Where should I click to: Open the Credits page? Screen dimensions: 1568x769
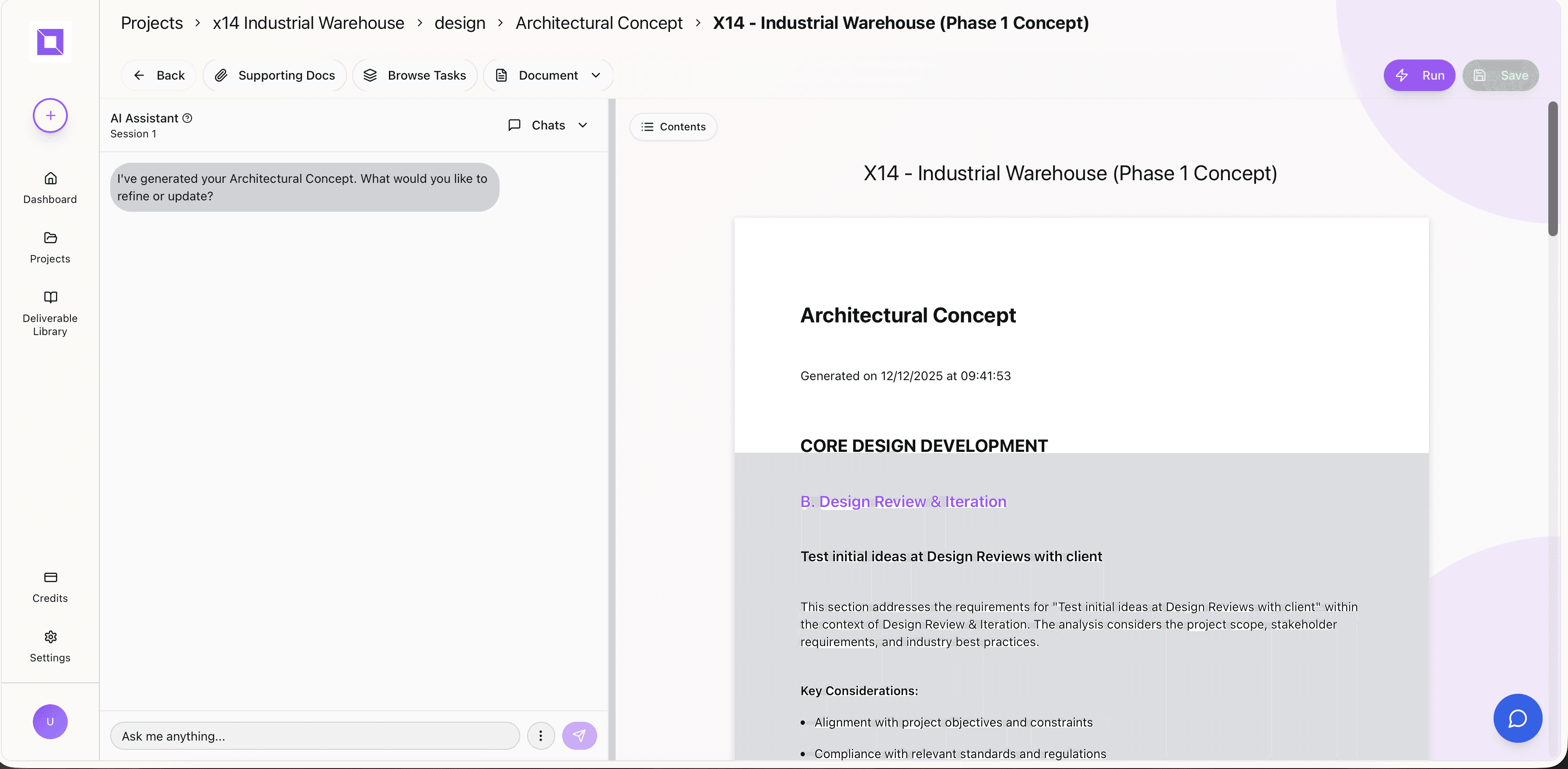coord(50,587)
